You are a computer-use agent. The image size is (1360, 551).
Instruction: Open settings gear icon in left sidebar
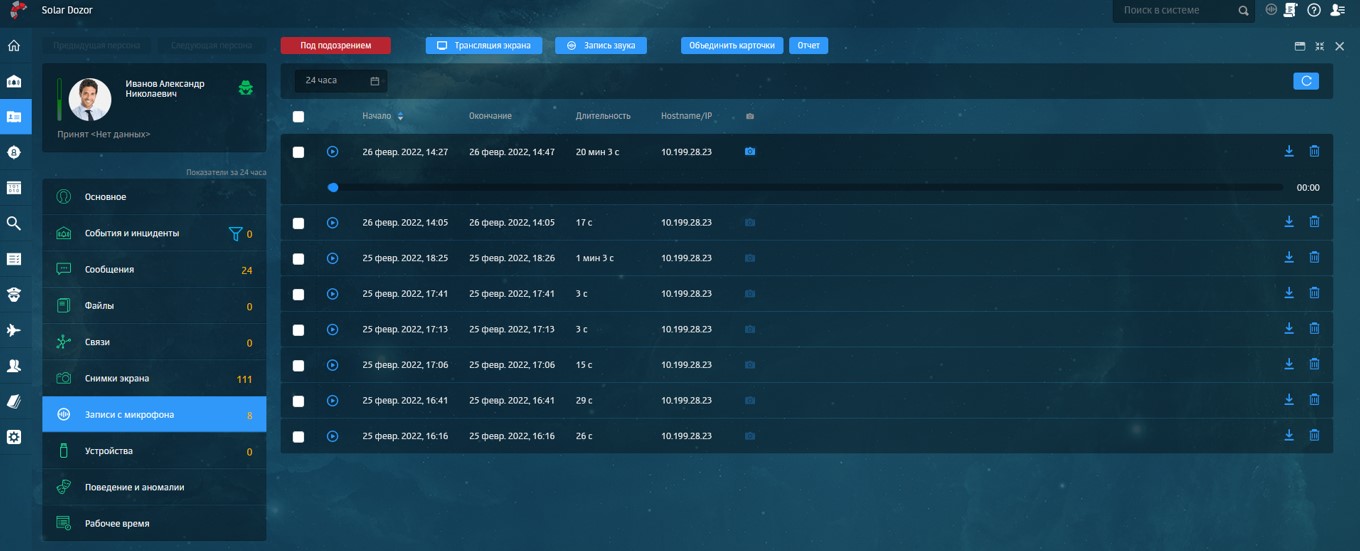(x=14, y=437)
